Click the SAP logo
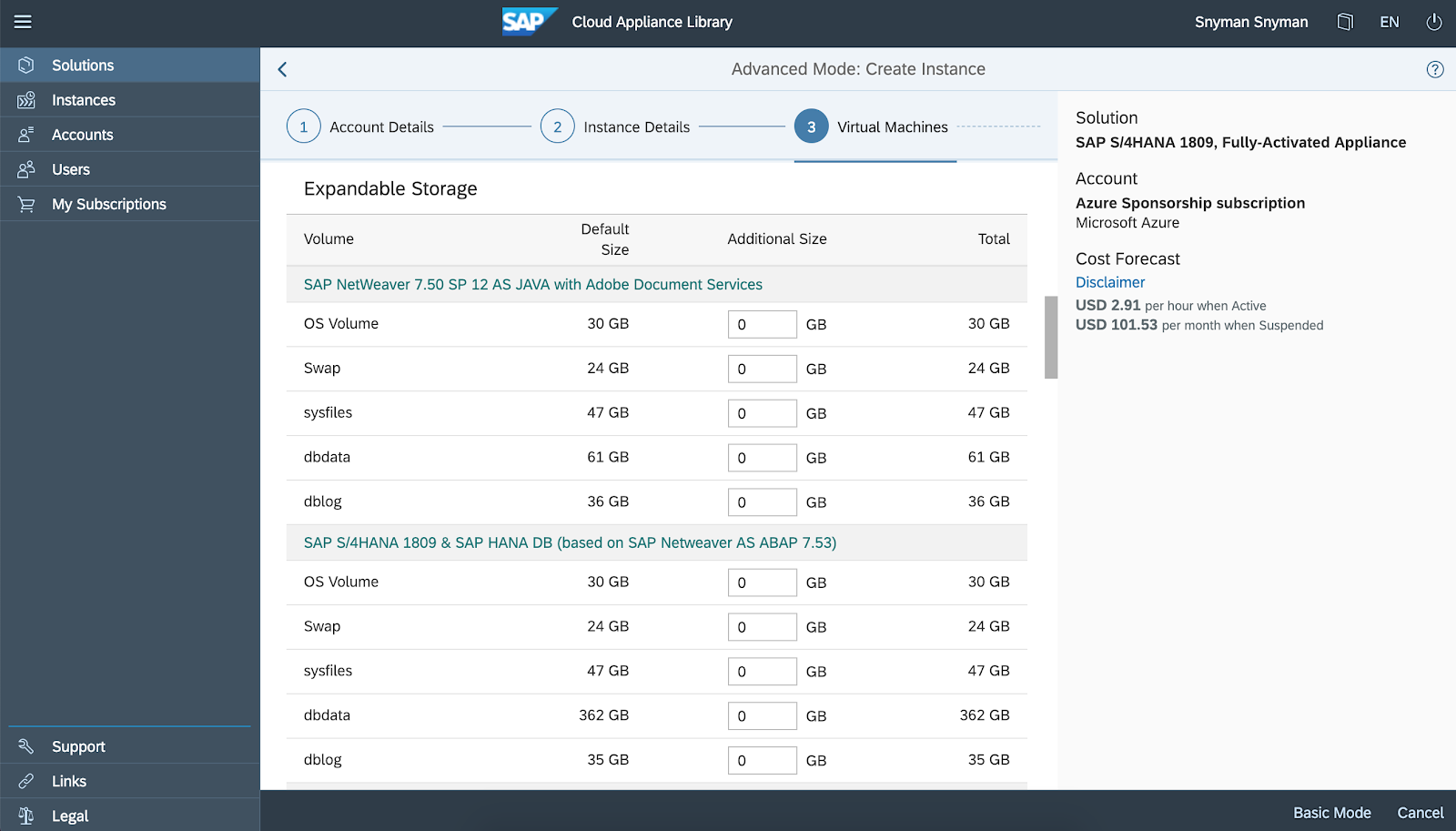The width and height of the screenshot is (1456, 831). point(530,22)
